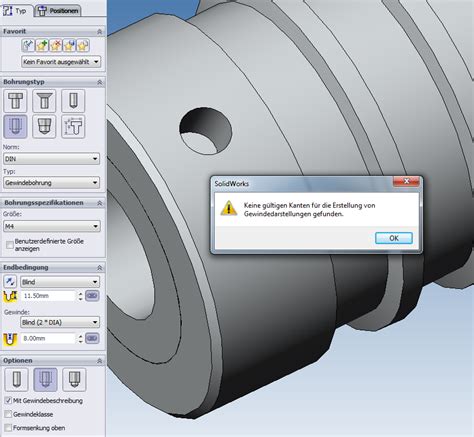474x437 pixels.
Task: Open the Norm dropdown showing DIN
Action: coord(51,159)
